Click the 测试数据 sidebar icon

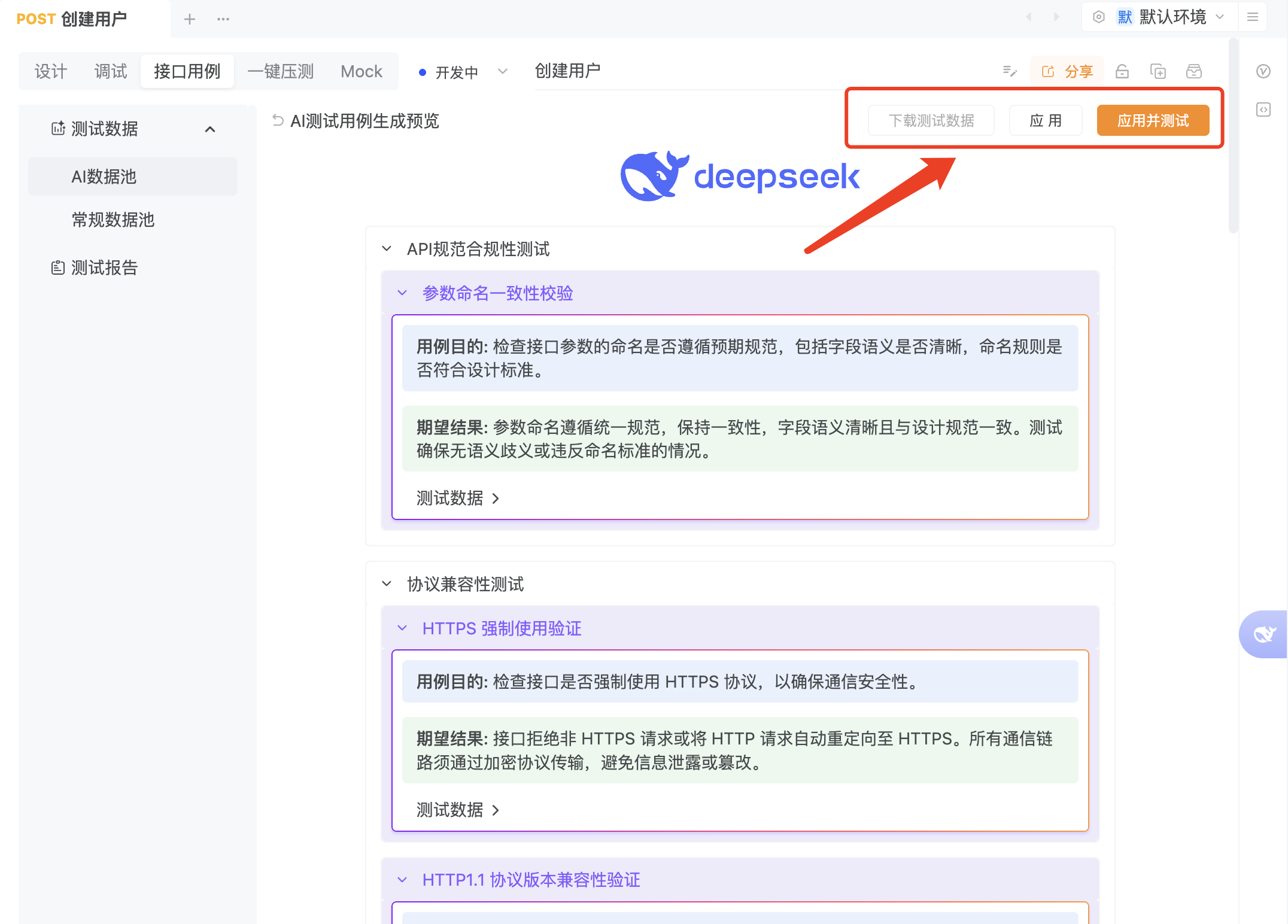(x=58, y=128)
